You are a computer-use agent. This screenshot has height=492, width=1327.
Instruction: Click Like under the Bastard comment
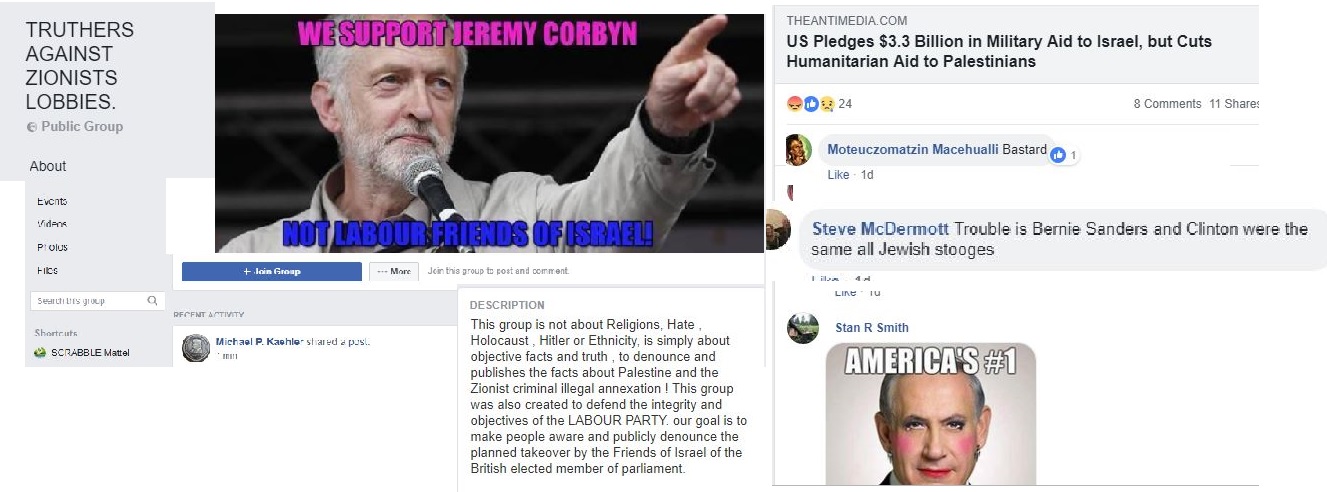[838, 175]
